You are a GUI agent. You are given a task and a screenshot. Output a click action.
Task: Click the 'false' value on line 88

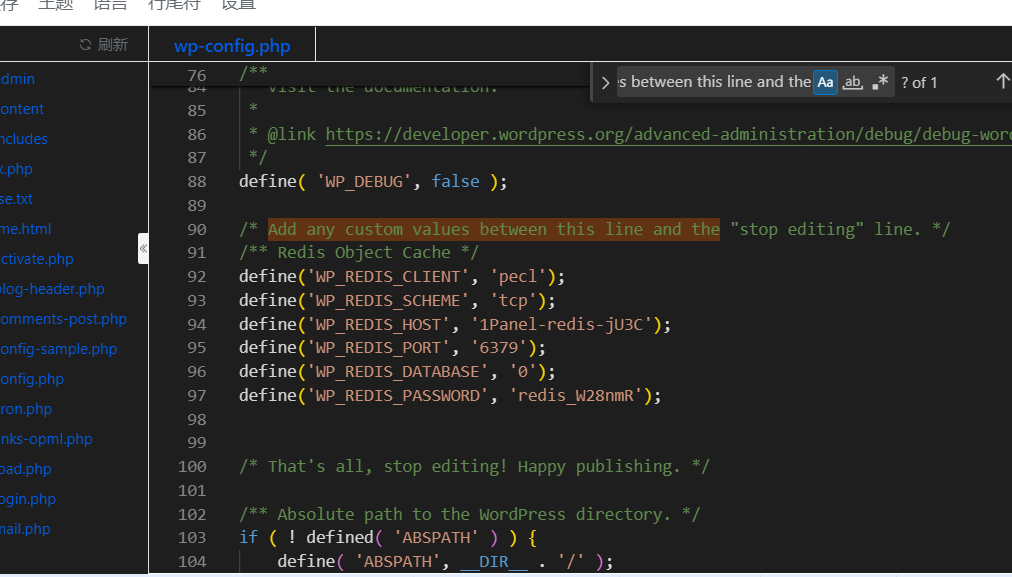(456, 181)
